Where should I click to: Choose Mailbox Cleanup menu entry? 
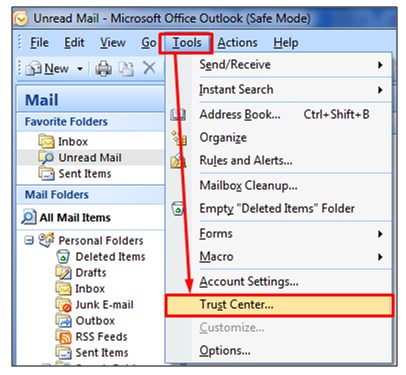point(279,185)
